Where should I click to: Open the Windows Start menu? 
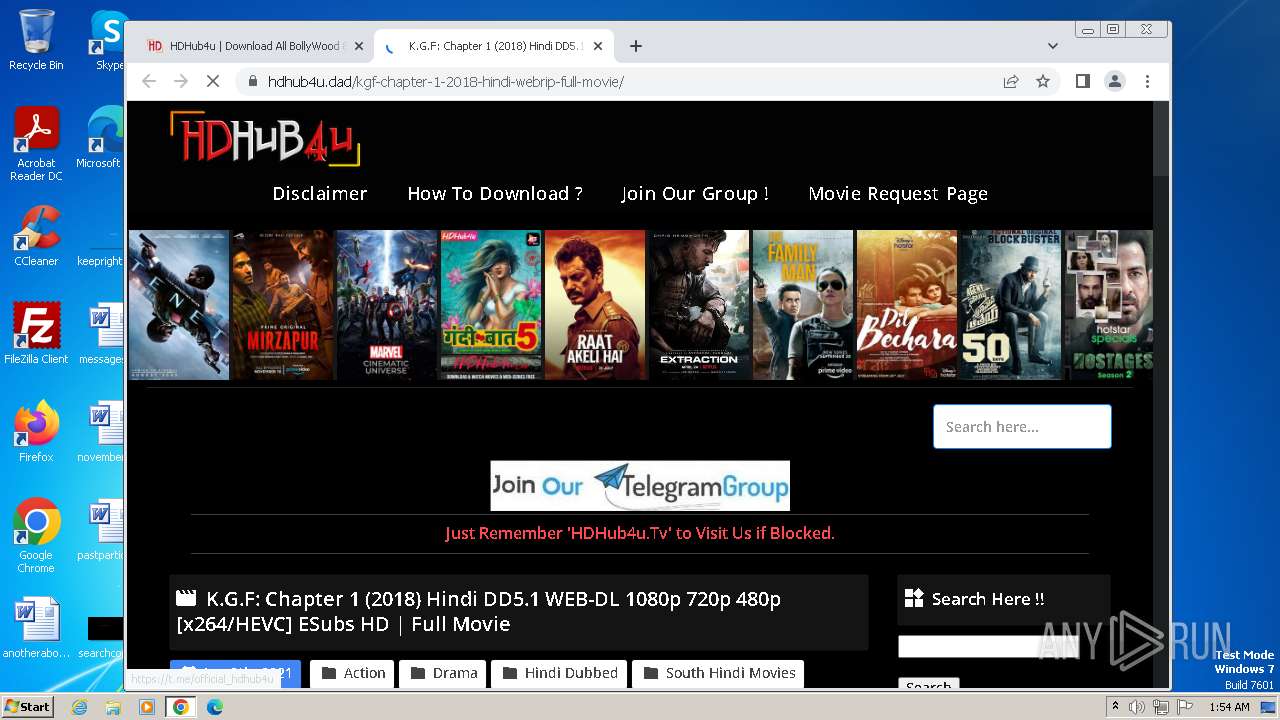27,706
